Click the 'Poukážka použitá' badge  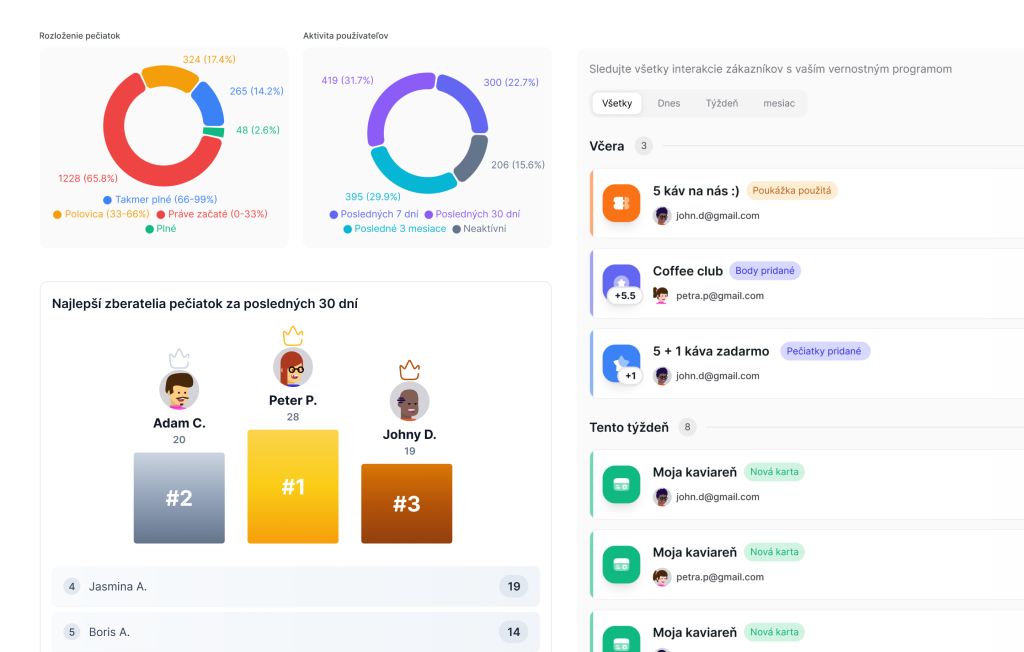792,191
